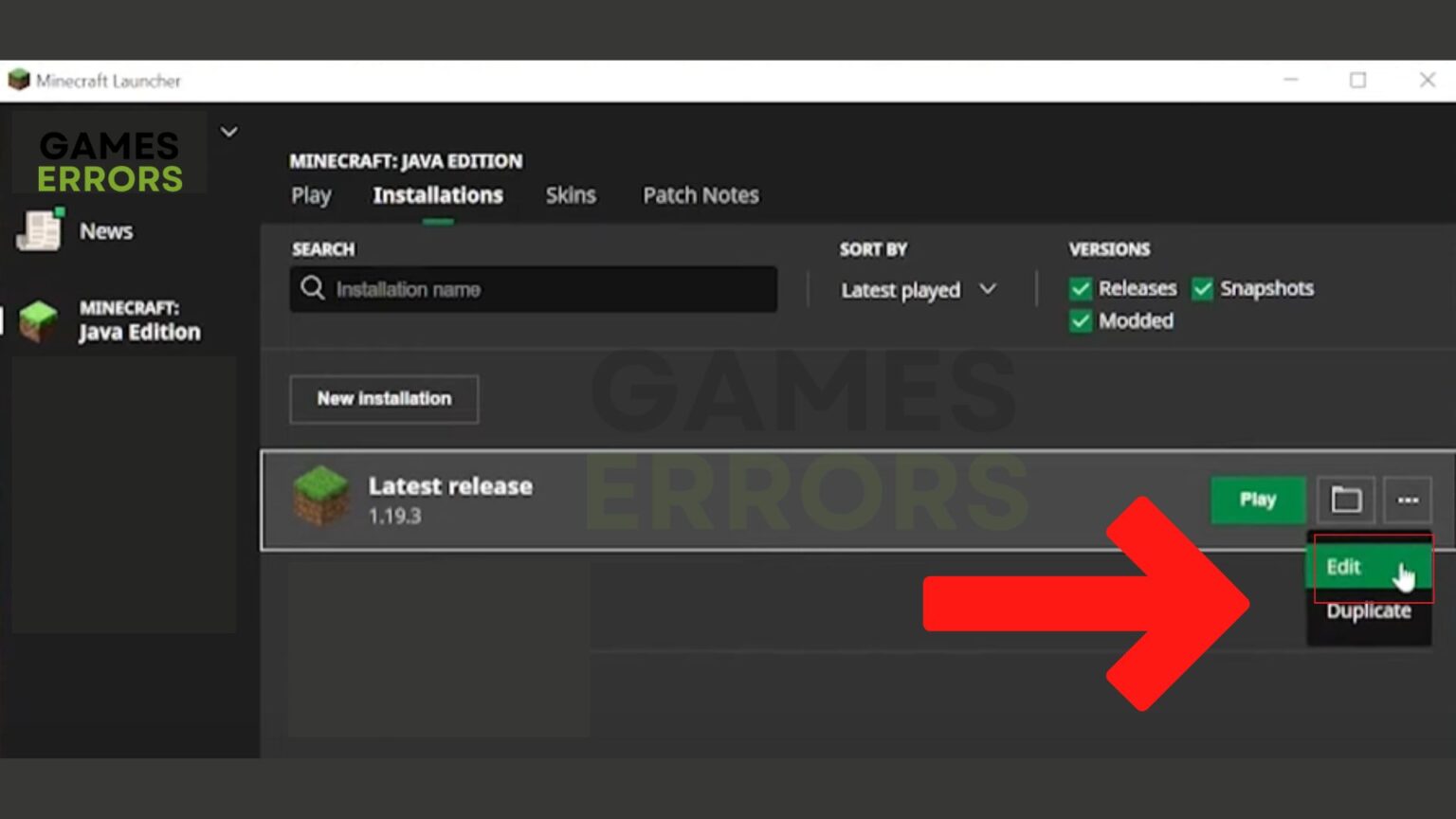Open the three-dot more options menu
This screenshot has height=819, width=1456.
click(x=1408, y=500)
